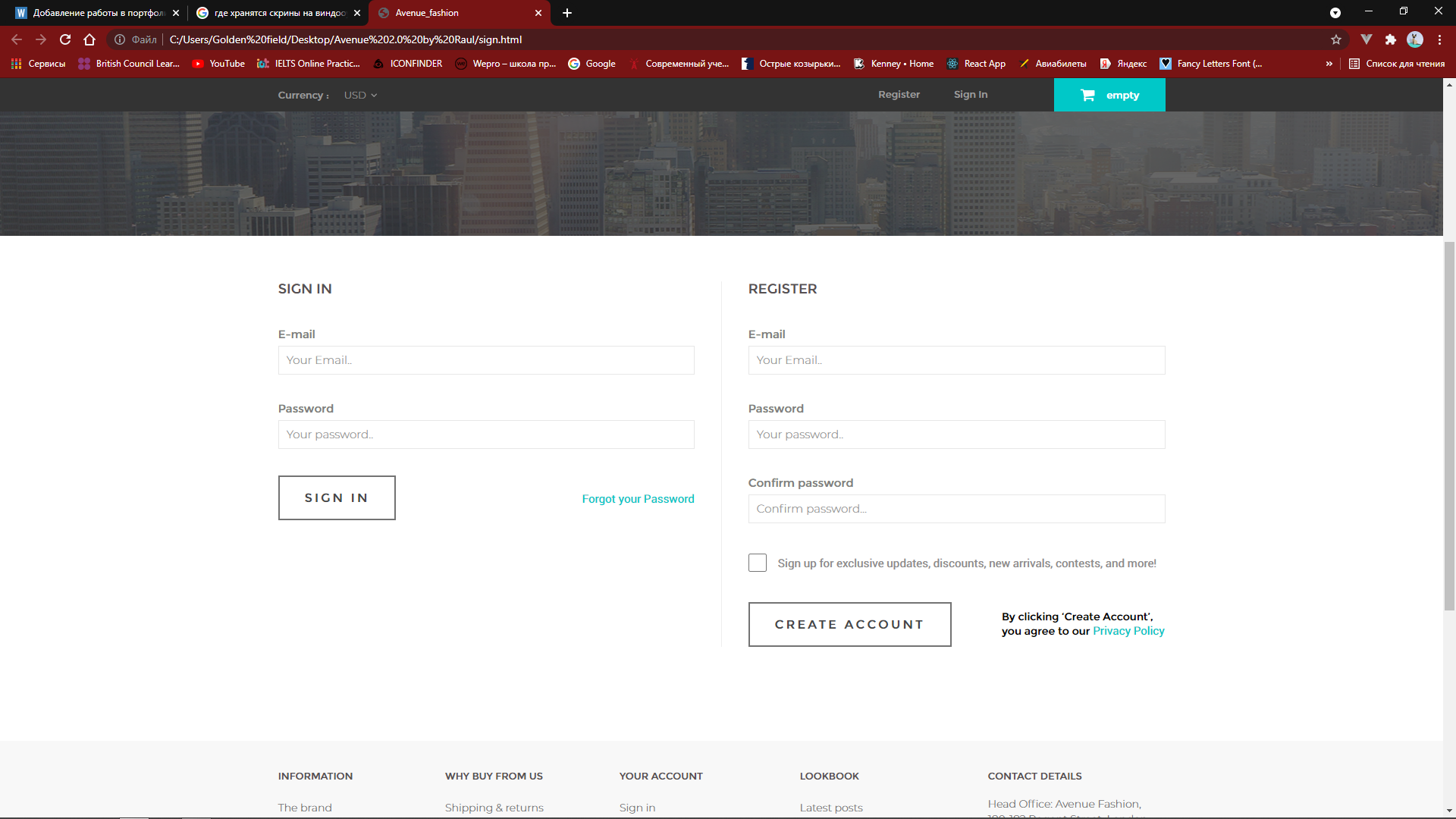The width and height of the screenshot is (1456, 819).
Task: Check the exclusive updates sign-up checkbox
Action: [x=758, y=563]
